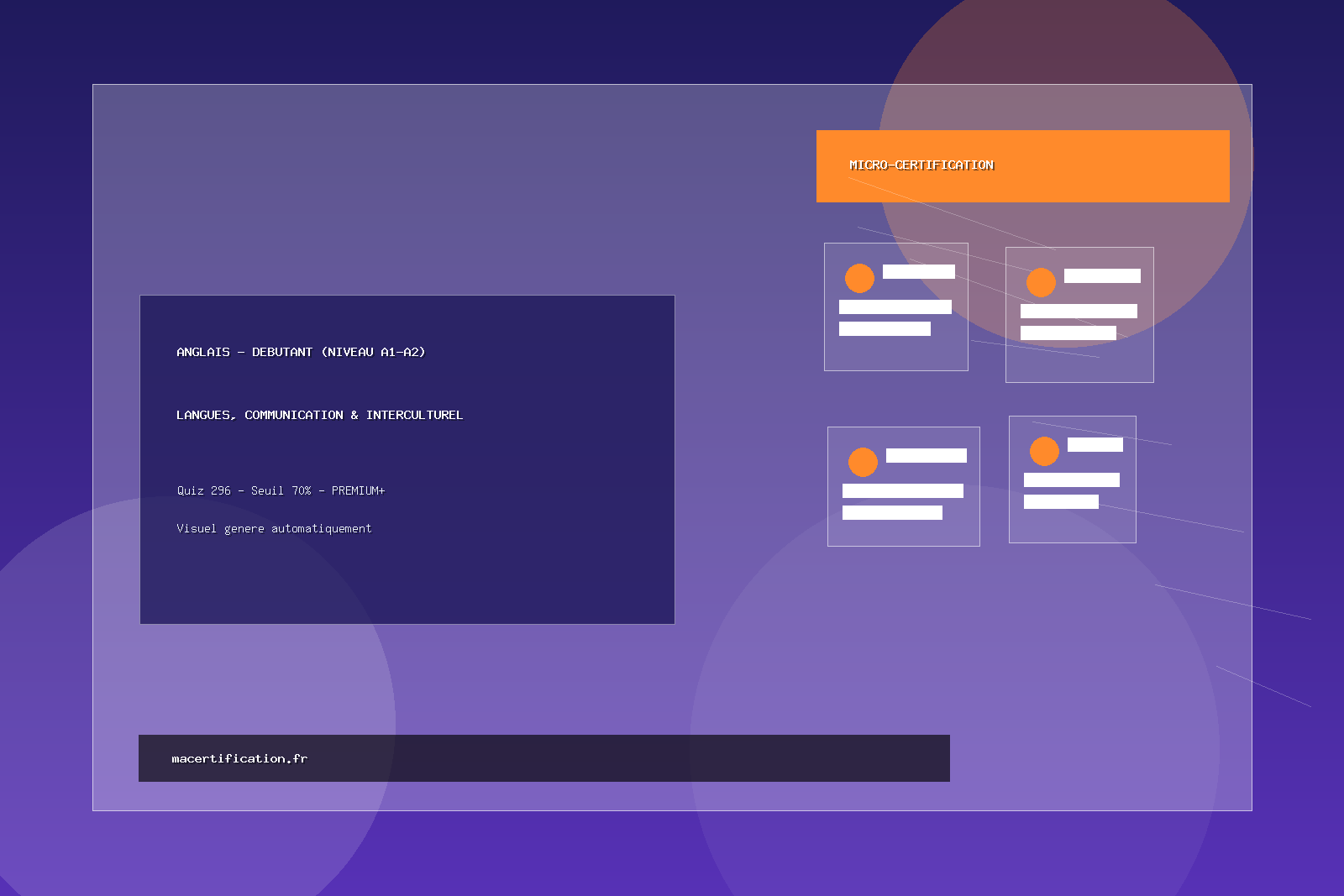Screen dimensions: 1344x896
Task: Select the middle white bar in the bottom-right card
Action: click(x=1071, y=479)
